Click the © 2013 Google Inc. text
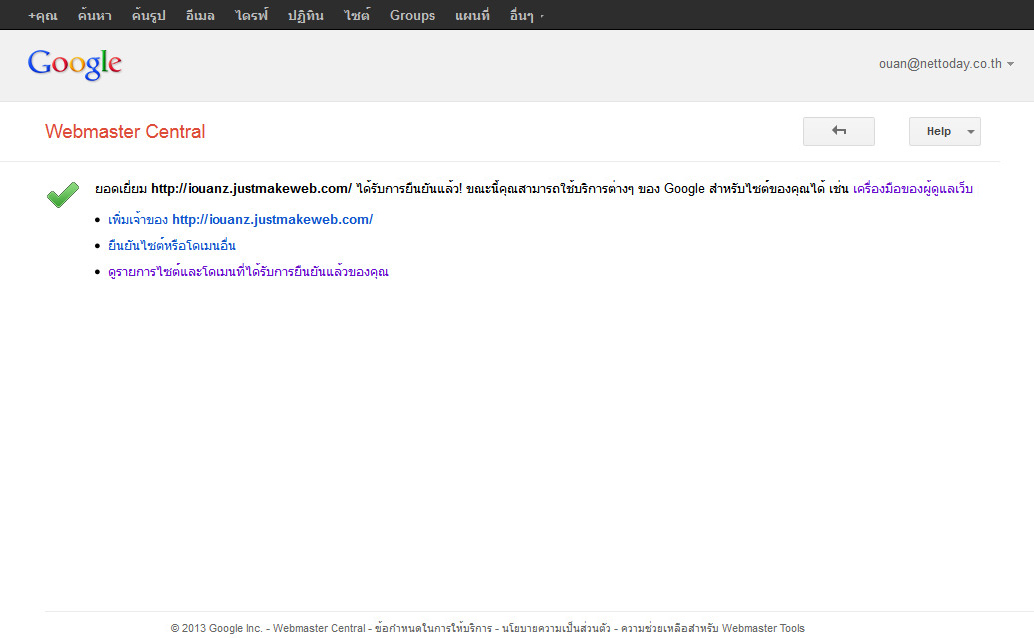 216,628
